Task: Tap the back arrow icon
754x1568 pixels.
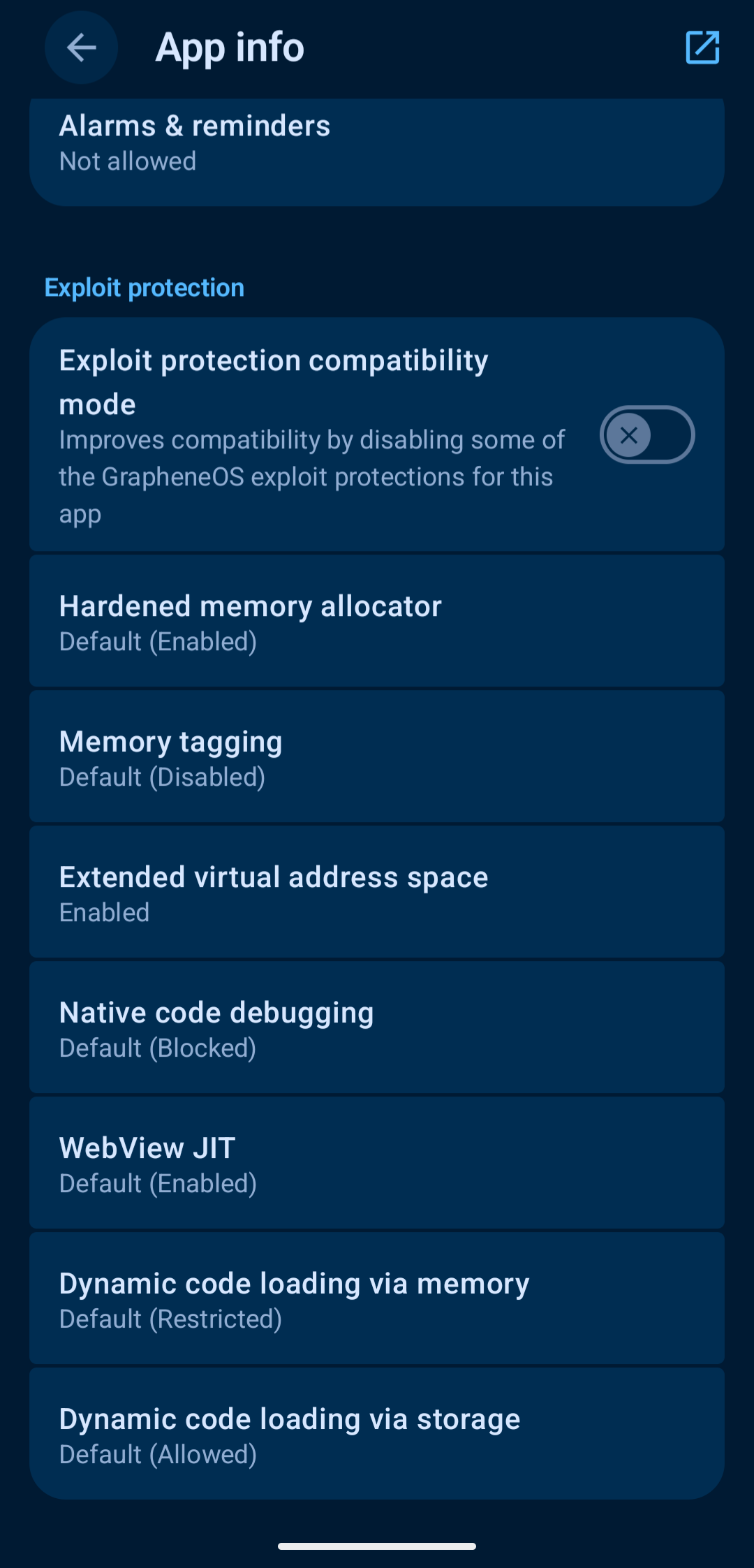Action: click(x=81, y=48)
